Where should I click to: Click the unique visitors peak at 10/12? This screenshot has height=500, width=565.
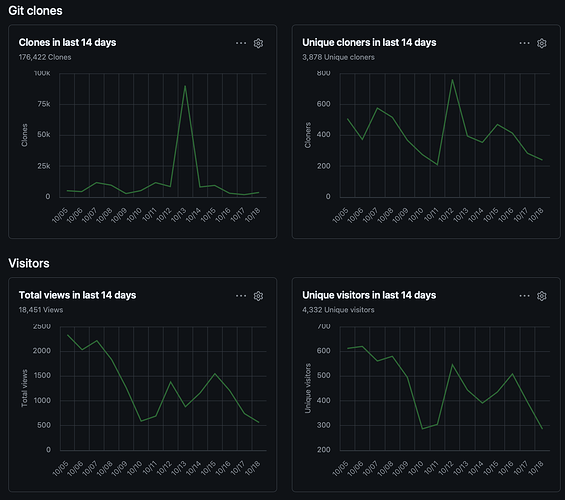tap(452, 365)
